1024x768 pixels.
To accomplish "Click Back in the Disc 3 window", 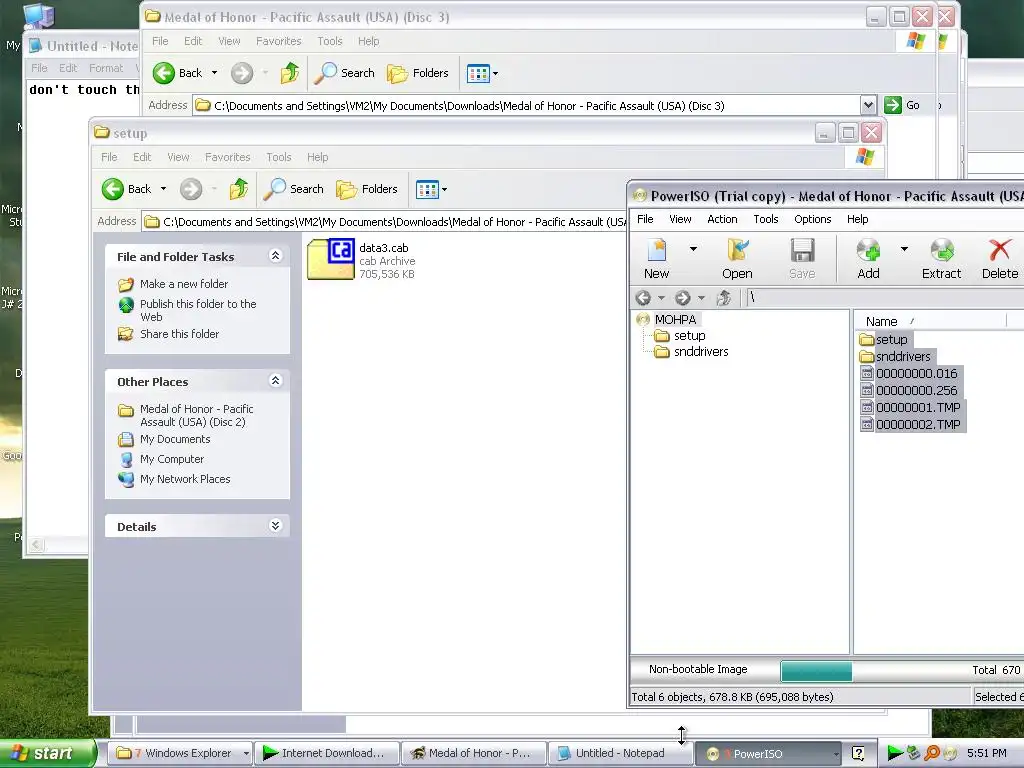I will pyautogui.click(x=178, y=72).
